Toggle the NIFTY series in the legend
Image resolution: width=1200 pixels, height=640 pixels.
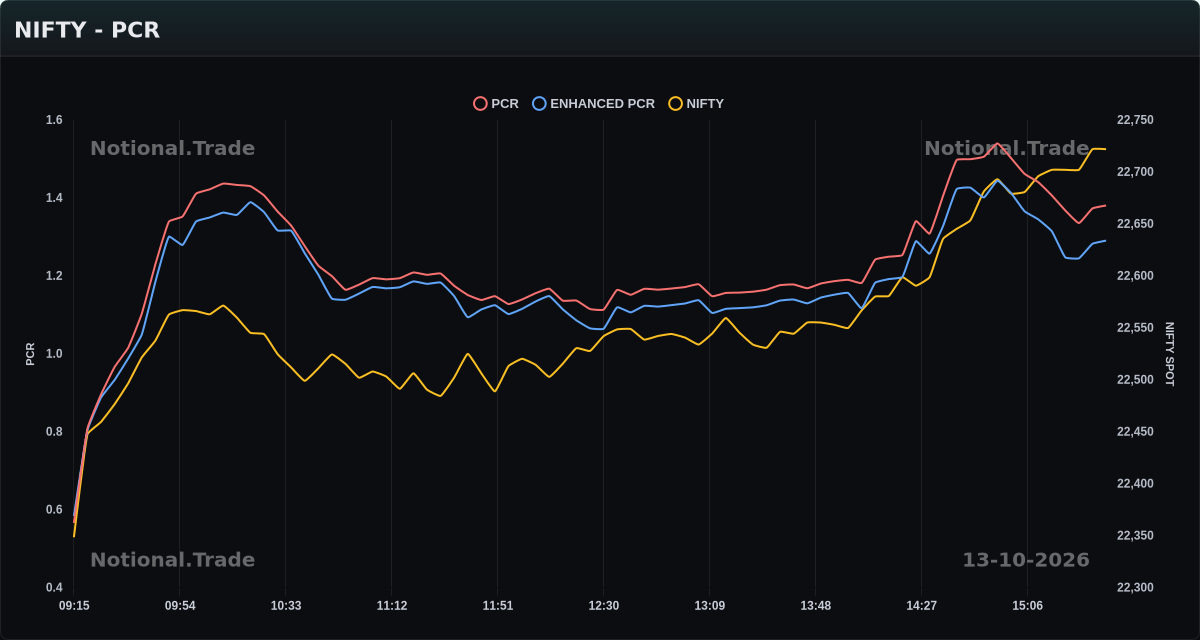[x=696, y=103]
